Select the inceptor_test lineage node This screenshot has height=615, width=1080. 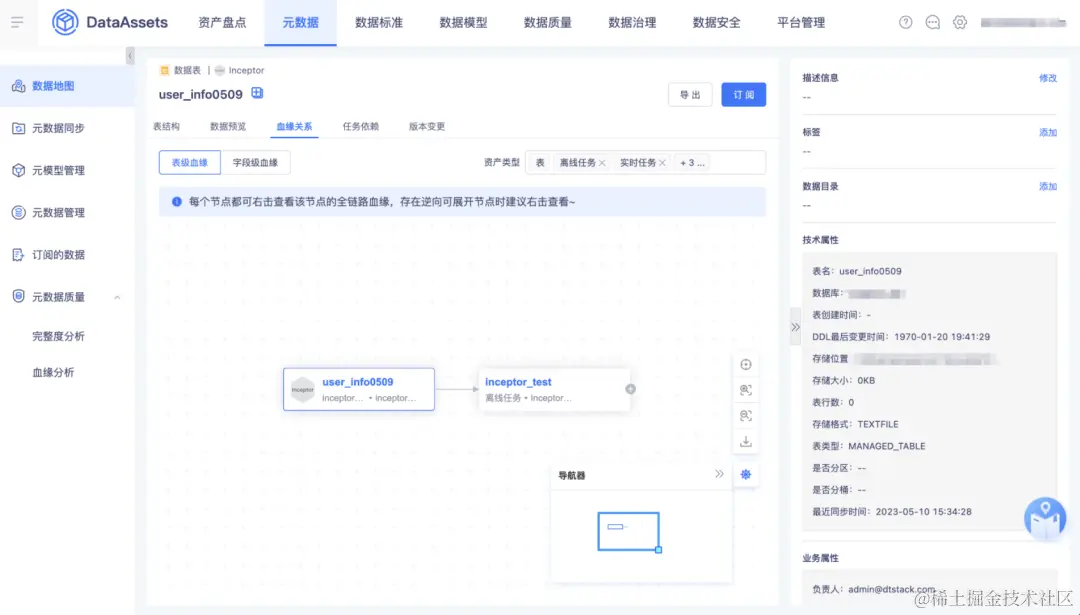coord(554,389)
